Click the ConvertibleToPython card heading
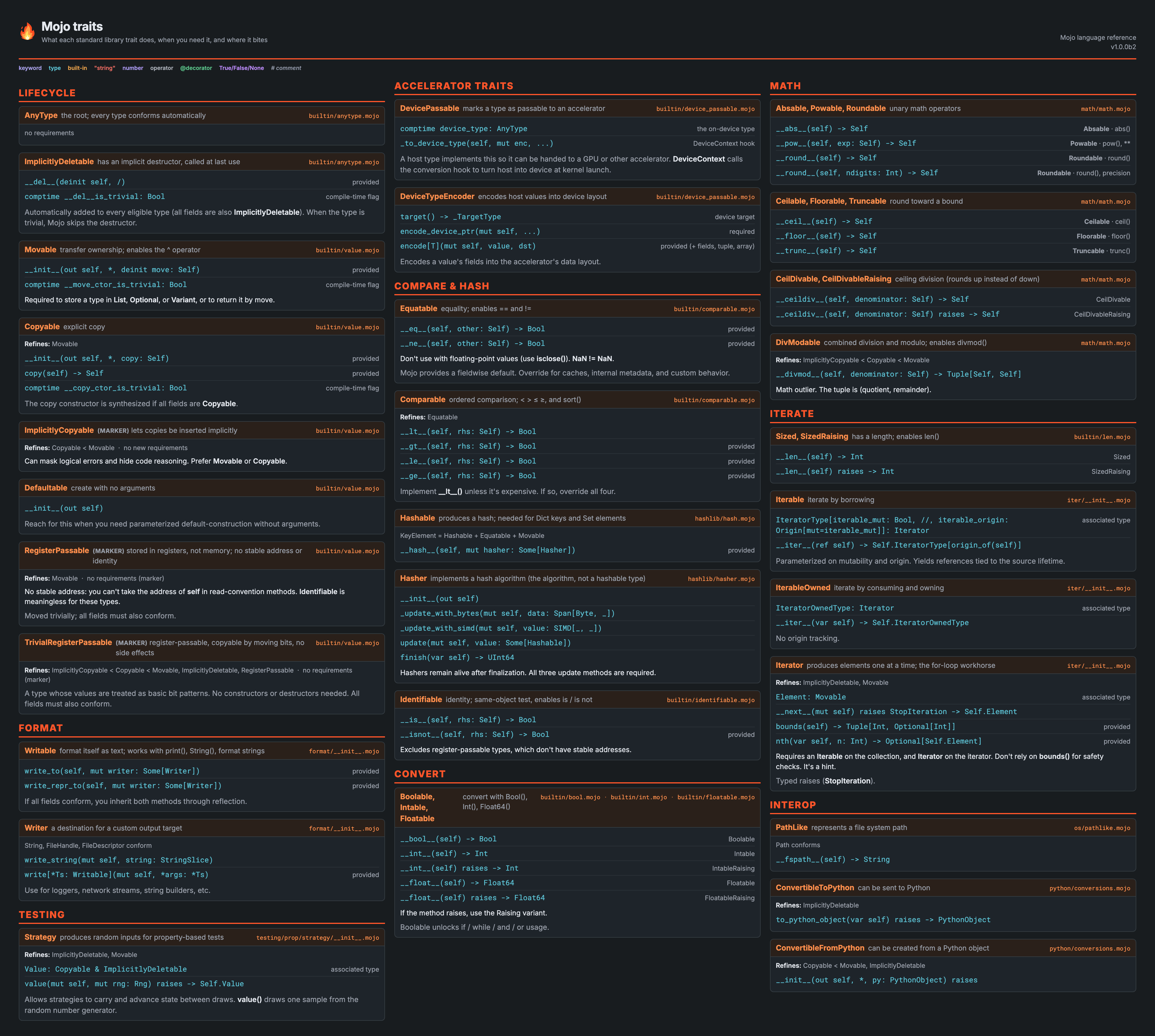The image size is (1155, 1036). pos(815,888)
